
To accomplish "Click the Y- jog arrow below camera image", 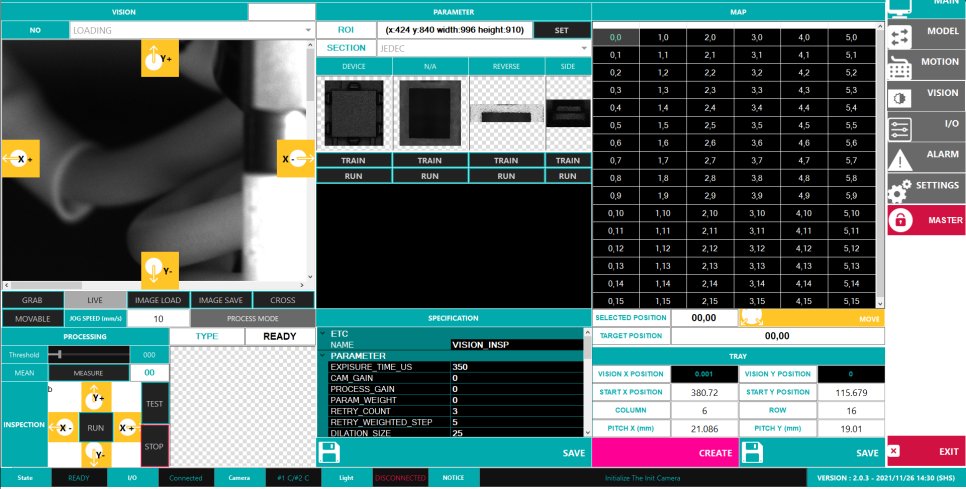I will [160, 270].
